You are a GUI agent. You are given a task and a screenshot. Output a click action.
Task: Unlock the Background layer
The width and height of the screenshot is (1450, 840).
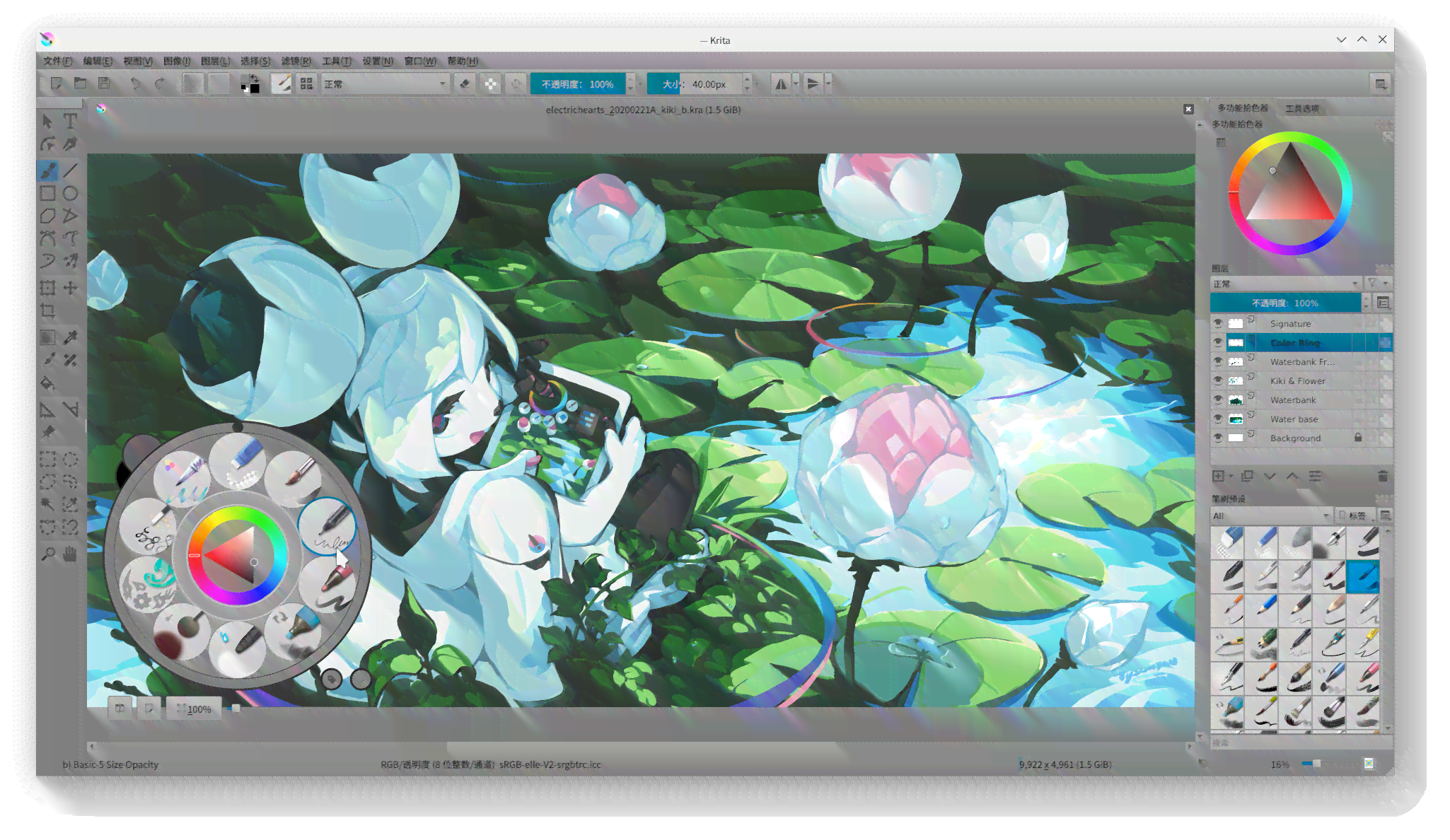(x=1358, y=438)
